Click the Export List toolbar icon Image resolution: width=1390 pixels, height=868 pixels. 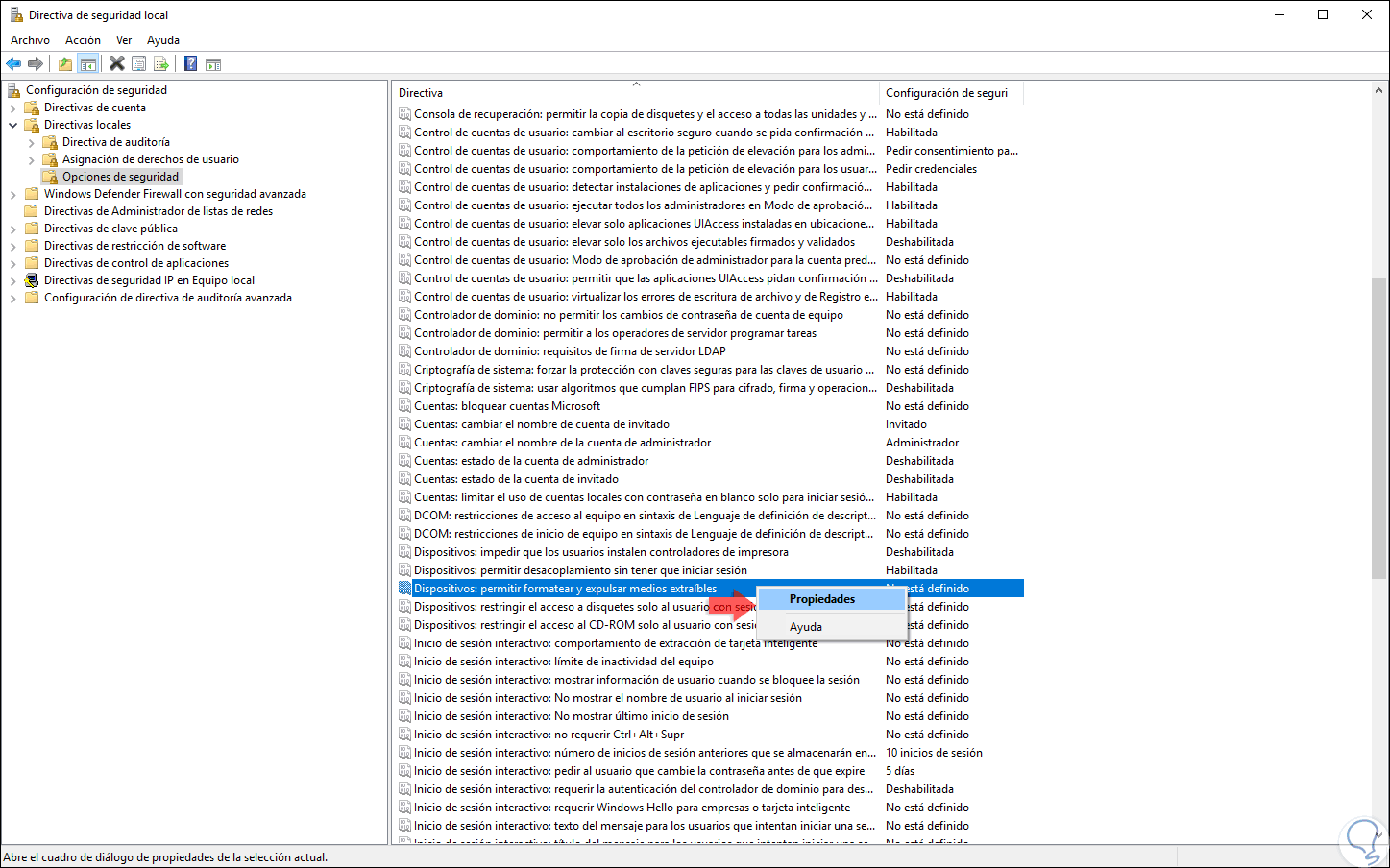click(x=161, y=64)
